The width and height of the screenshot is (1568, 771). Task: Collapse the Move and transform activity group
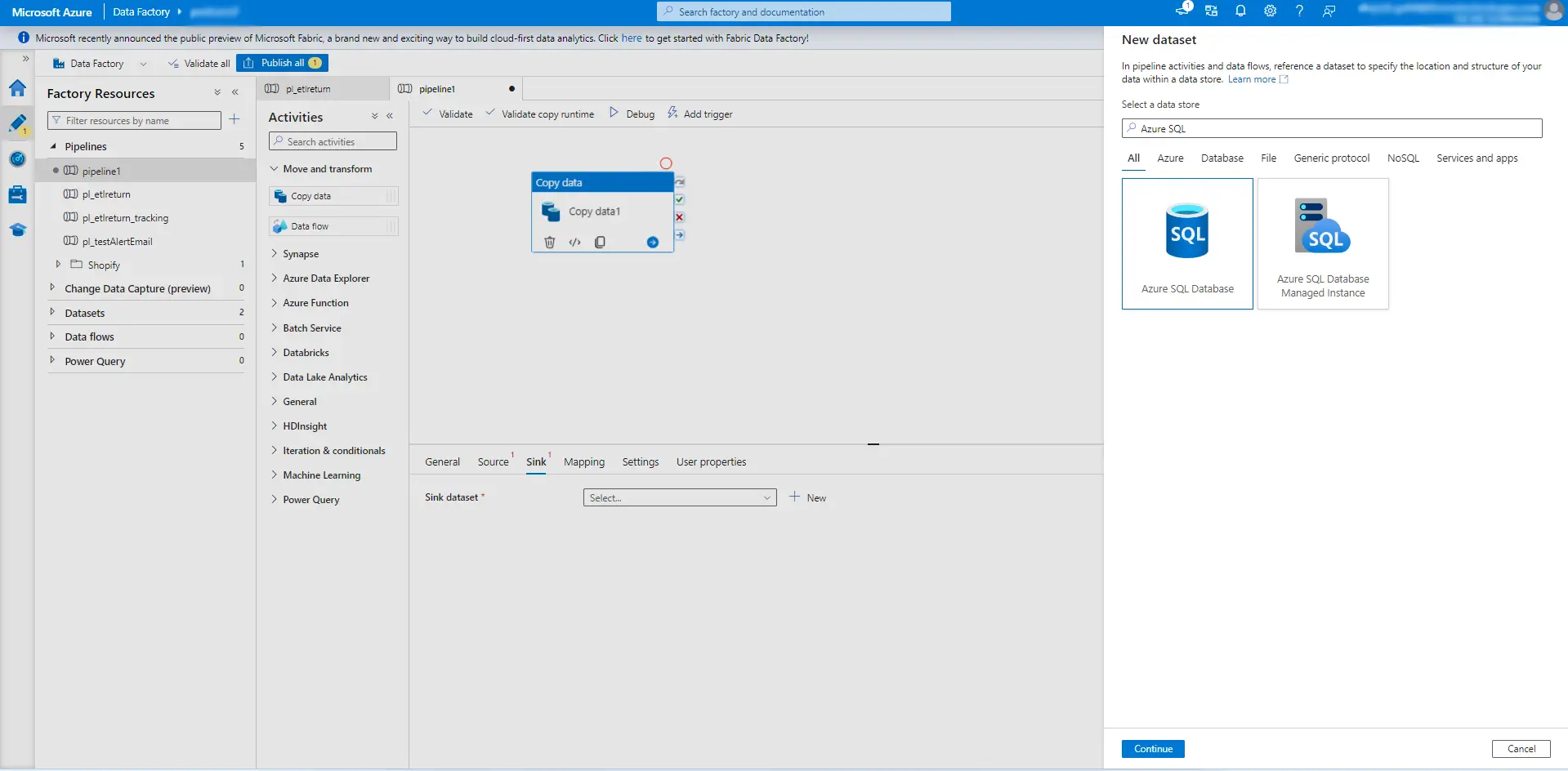coord(275,169)
